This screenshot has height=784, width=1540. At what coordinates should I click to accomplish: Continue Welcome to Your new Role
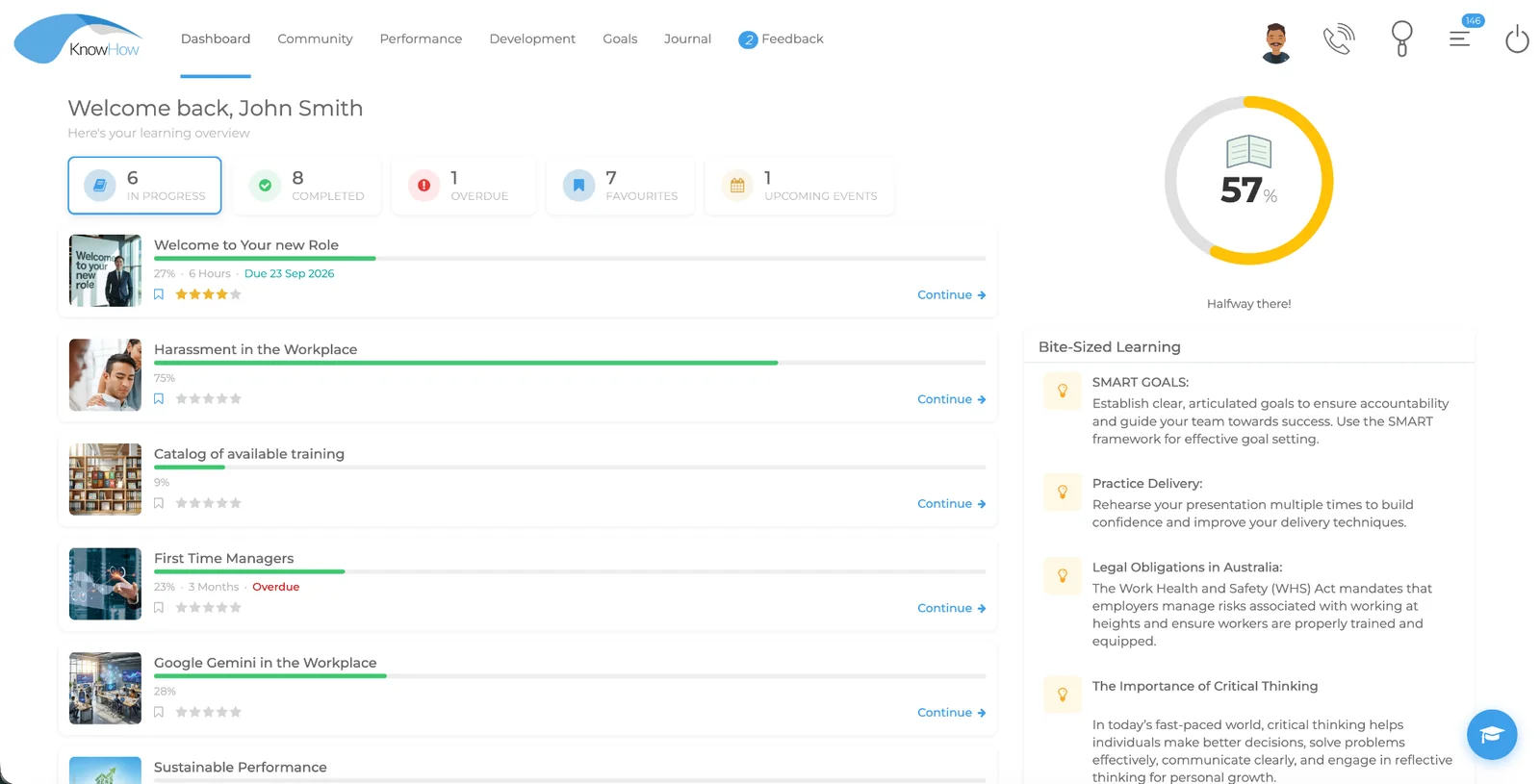[x=951, y=294]
